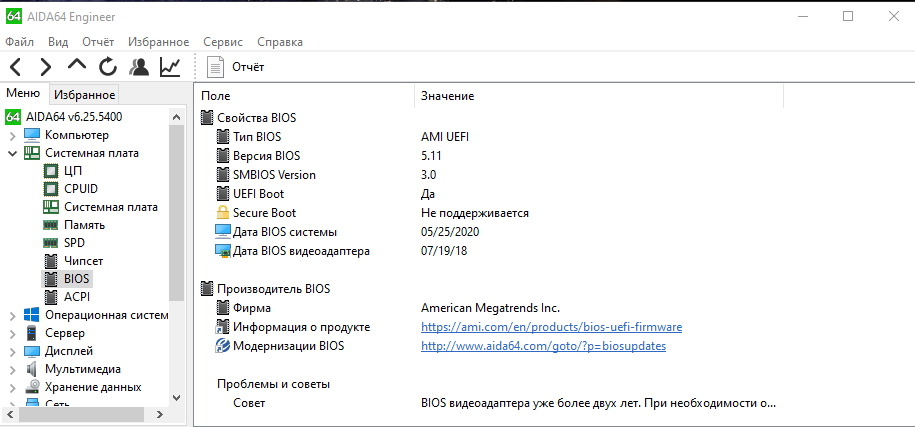
Task: Click the chip icon next to BIOS tree item
Action: tap(51, 279)
